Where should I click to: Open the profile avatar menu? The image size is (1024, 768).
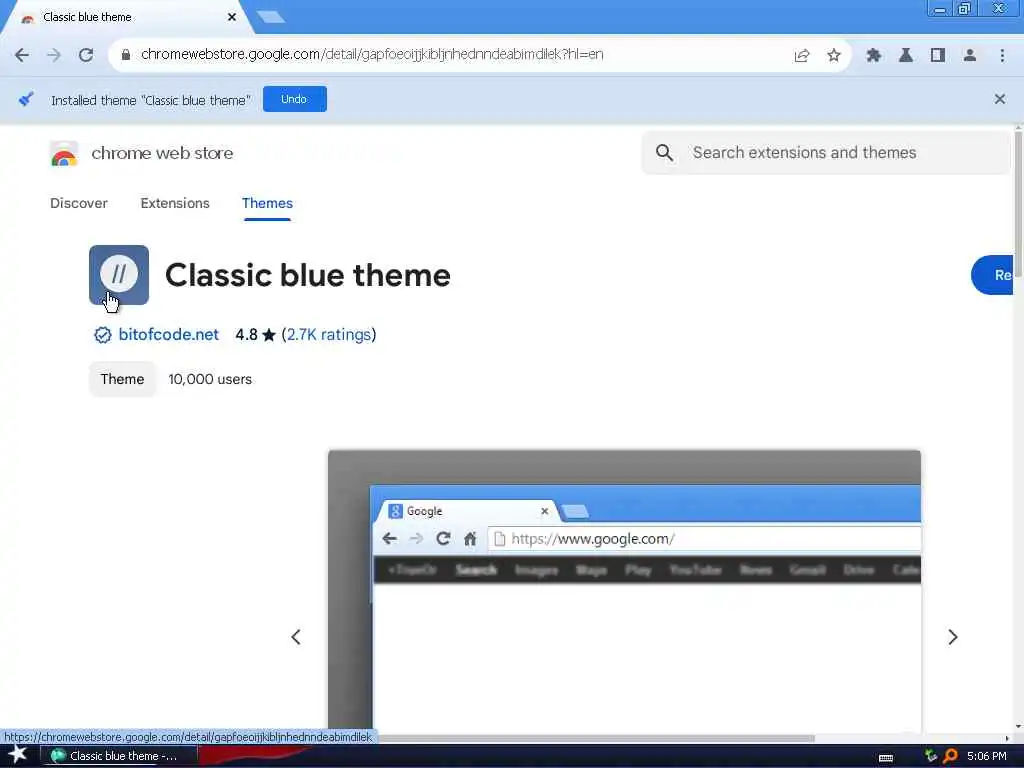pos(970,55)
